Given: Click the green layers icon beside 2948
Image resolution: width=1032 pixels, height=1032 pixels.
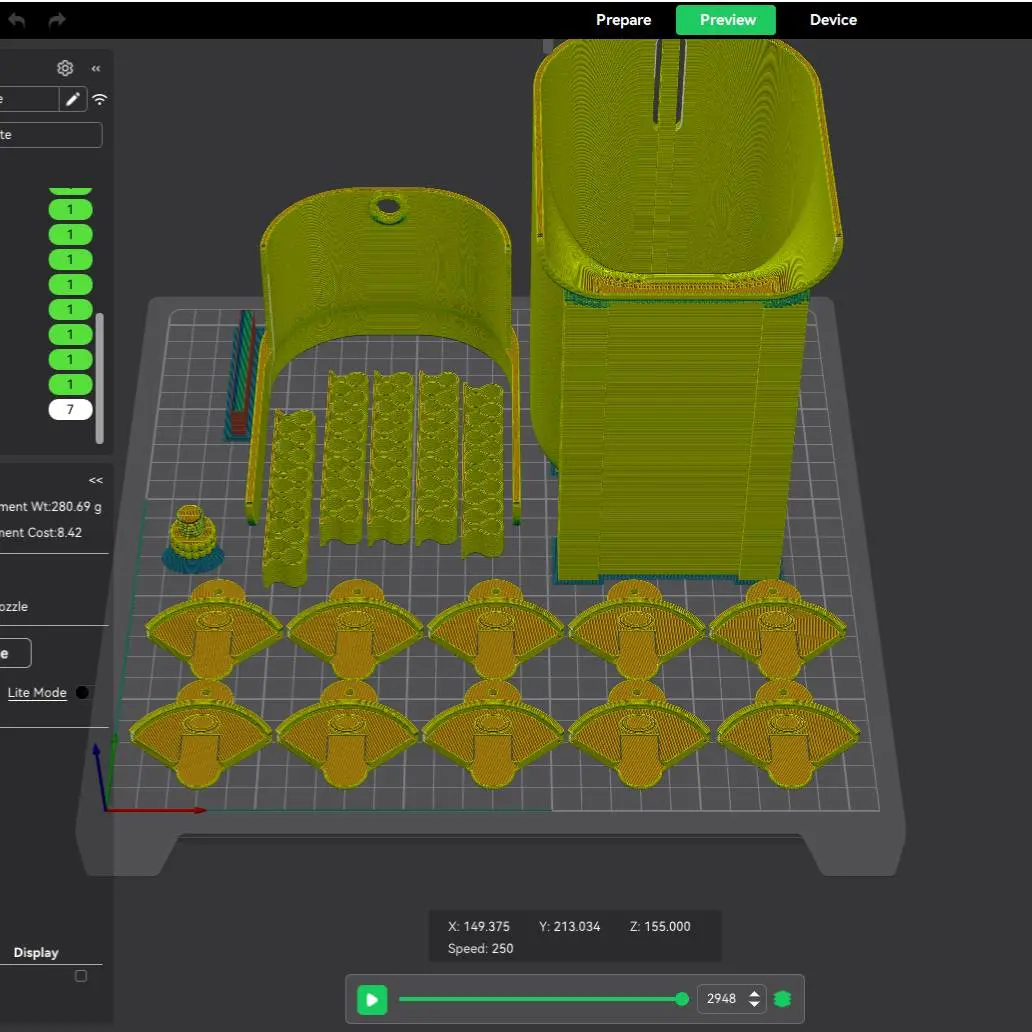Looking at the screenshot, I should pyautogui.click(x=782, y=999).
